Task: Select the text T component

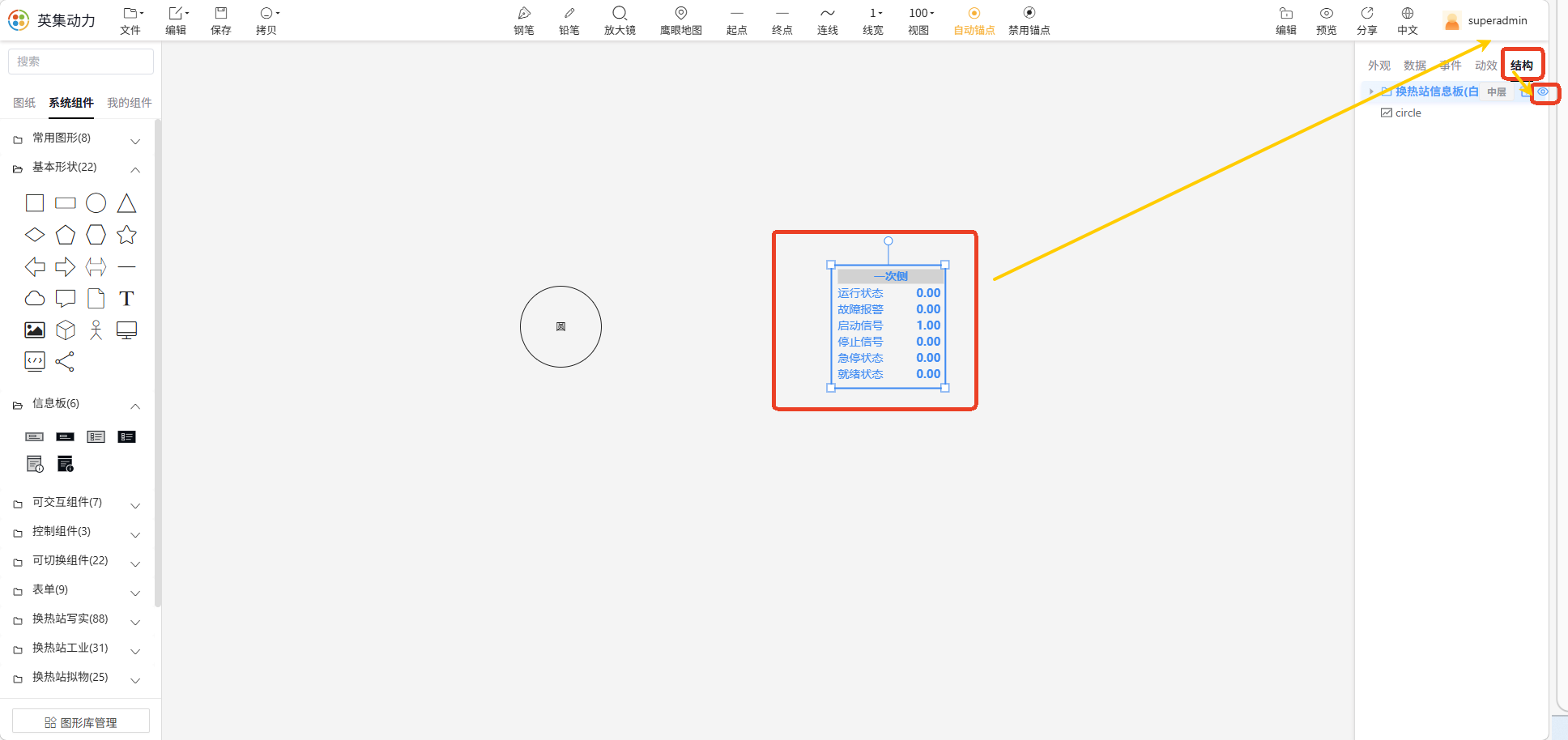Action: (126, 298)
